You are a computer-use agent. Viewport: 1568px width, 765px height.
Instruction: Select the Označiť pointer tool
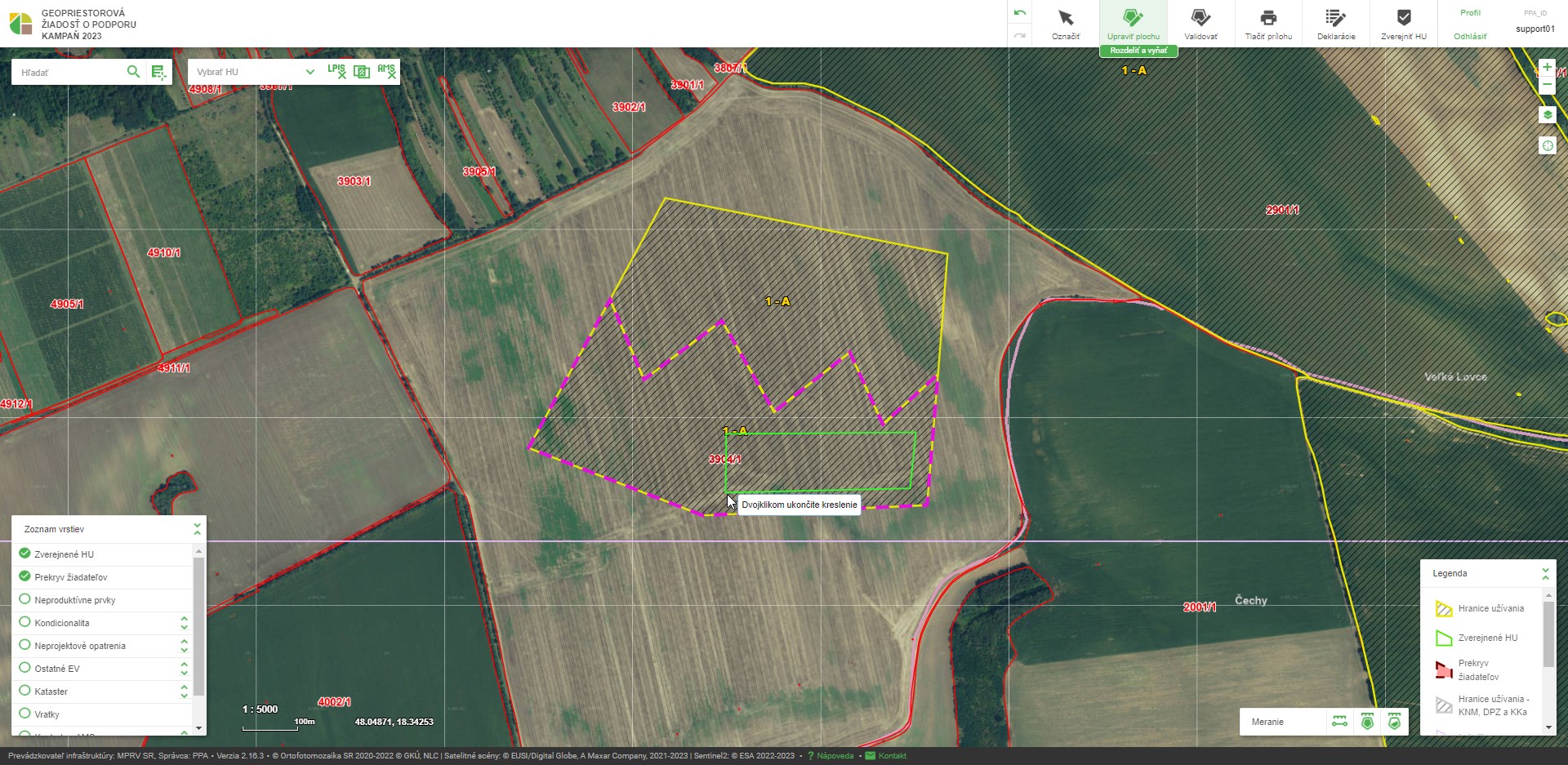pos(1065,24)
